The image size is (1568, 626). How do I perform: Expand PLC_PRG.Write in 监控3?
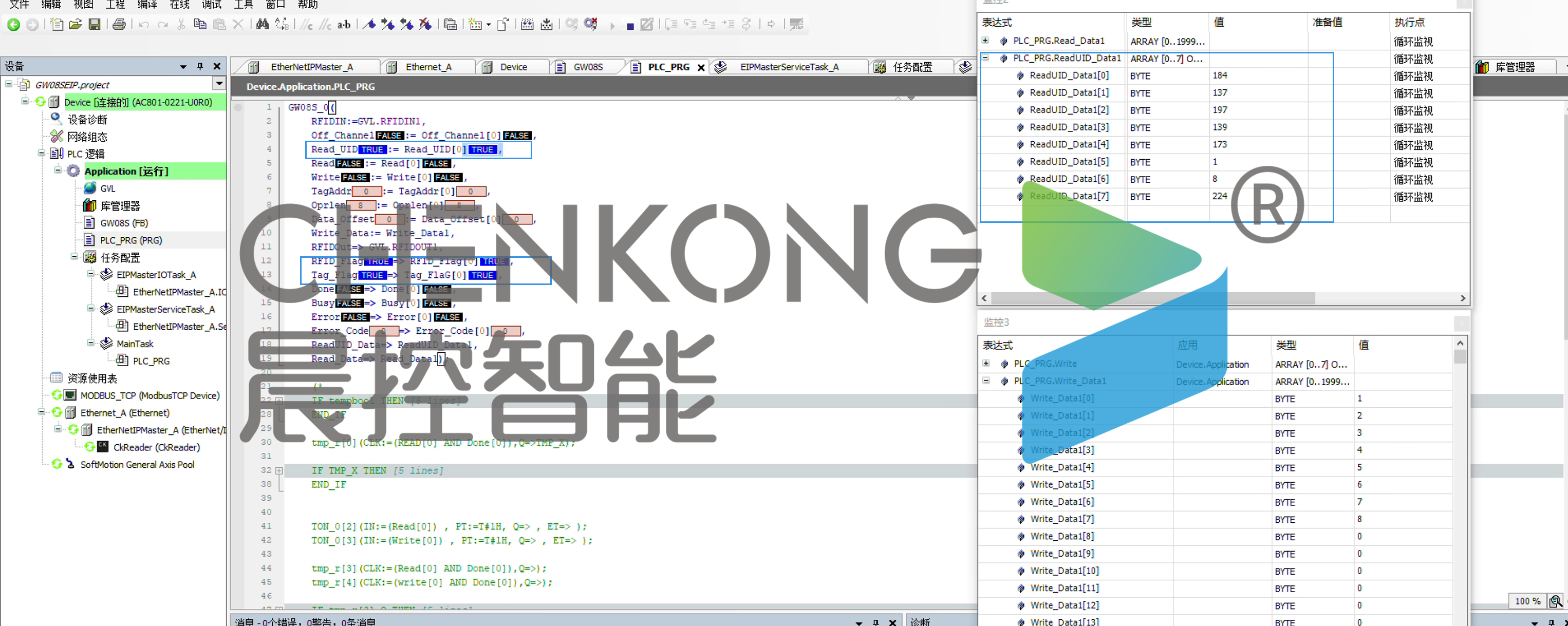[986, 363]
